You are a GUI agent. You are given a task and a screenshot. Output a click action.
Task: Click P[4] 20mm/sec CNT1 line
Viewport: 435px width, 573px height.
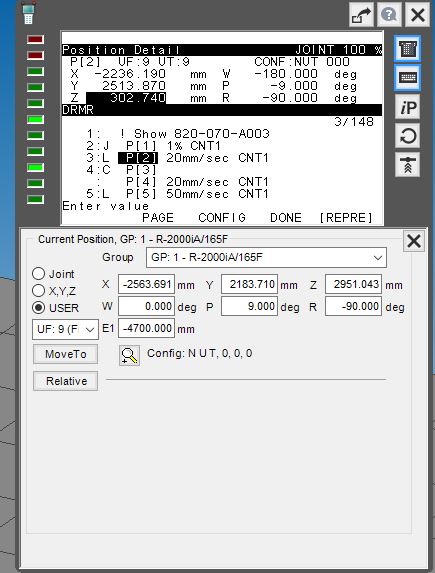pos(197,182)
